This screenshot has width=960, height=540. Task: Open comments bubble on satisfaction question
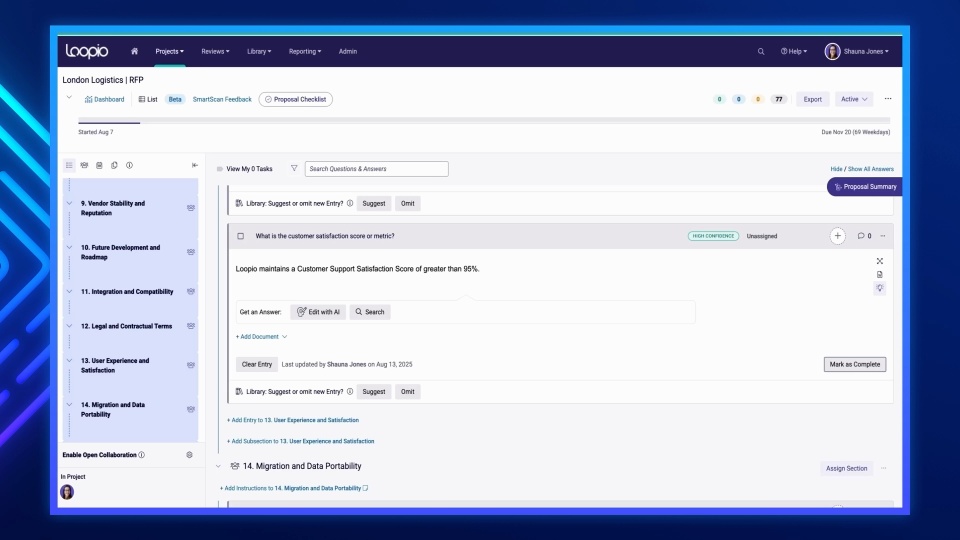864,236
